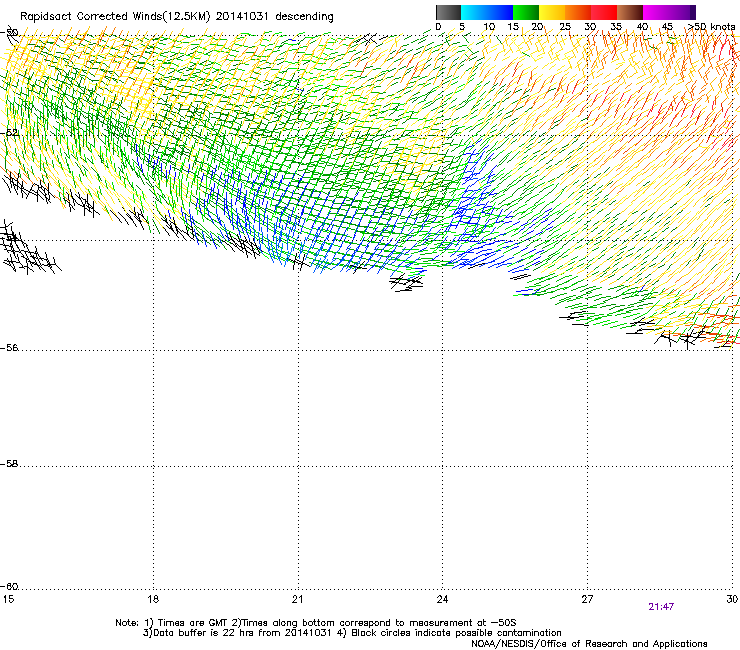Click the 'NOAA/NESDIS/Office of Research and Applications' credit

[x=589, y=644]
